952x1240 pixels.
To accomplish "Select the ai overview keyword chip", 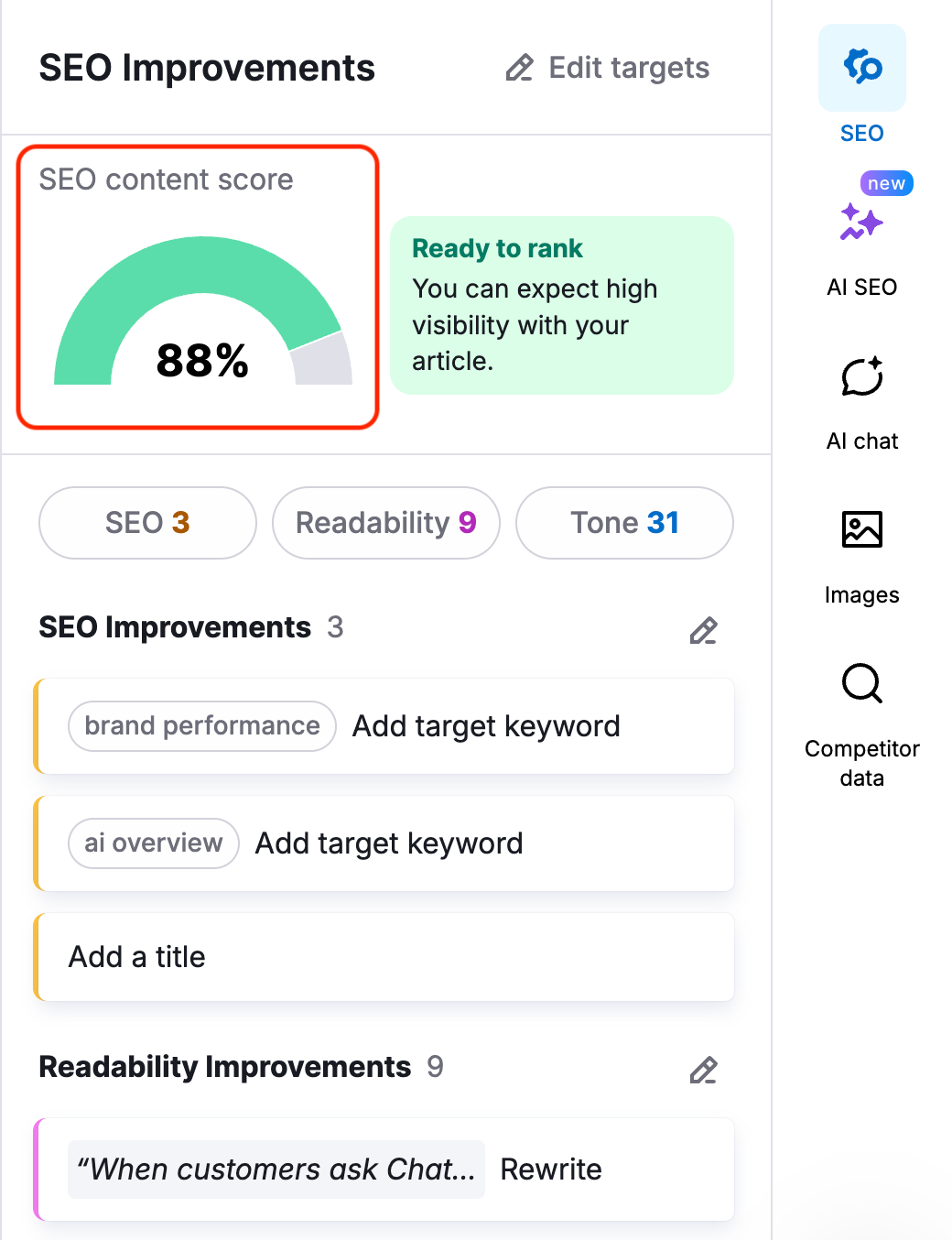I will click(x=153, y=843).
